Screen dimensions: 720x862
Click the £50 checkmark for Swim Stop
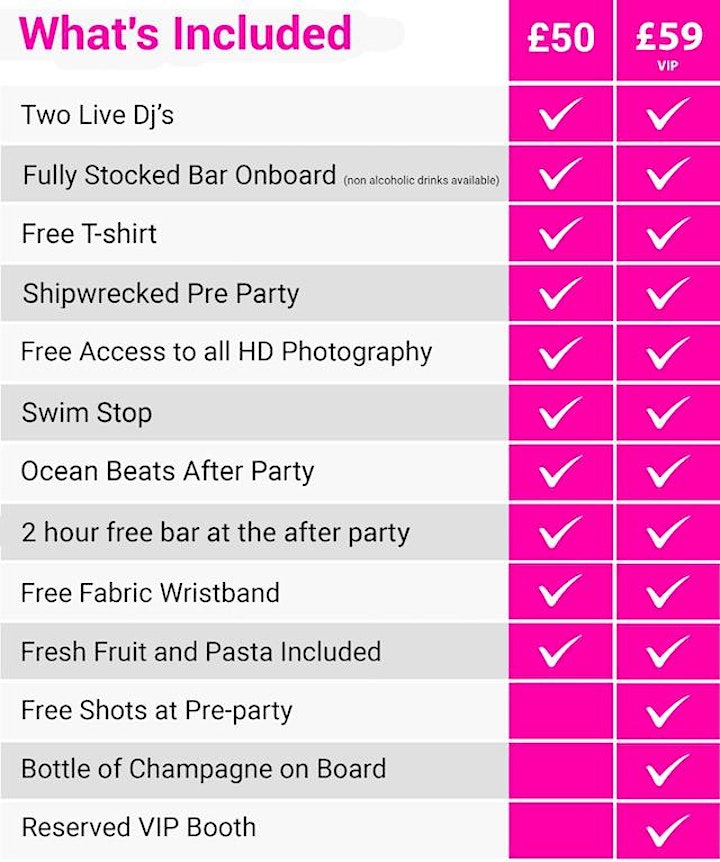pyautogui.click(x=560, y=412)
